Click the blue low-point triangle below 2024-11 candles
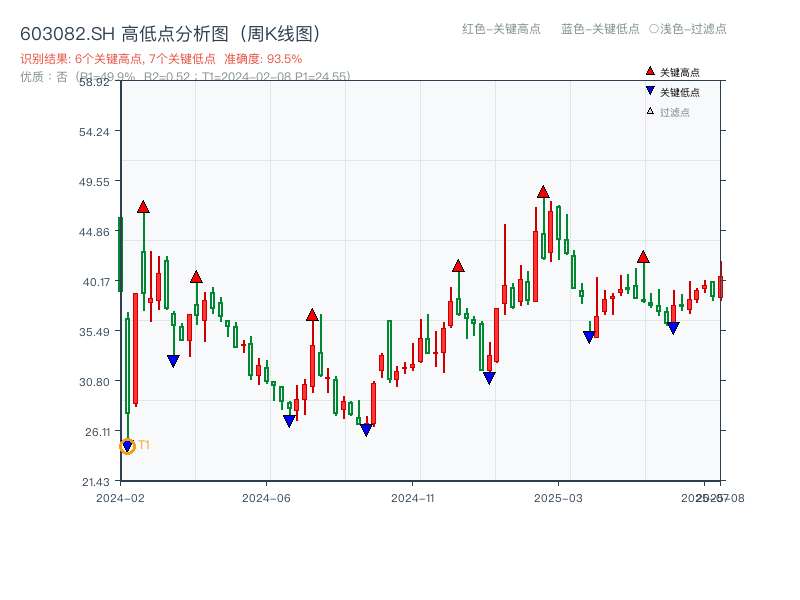This screenshot has height=600, width=800. [367, 430]
